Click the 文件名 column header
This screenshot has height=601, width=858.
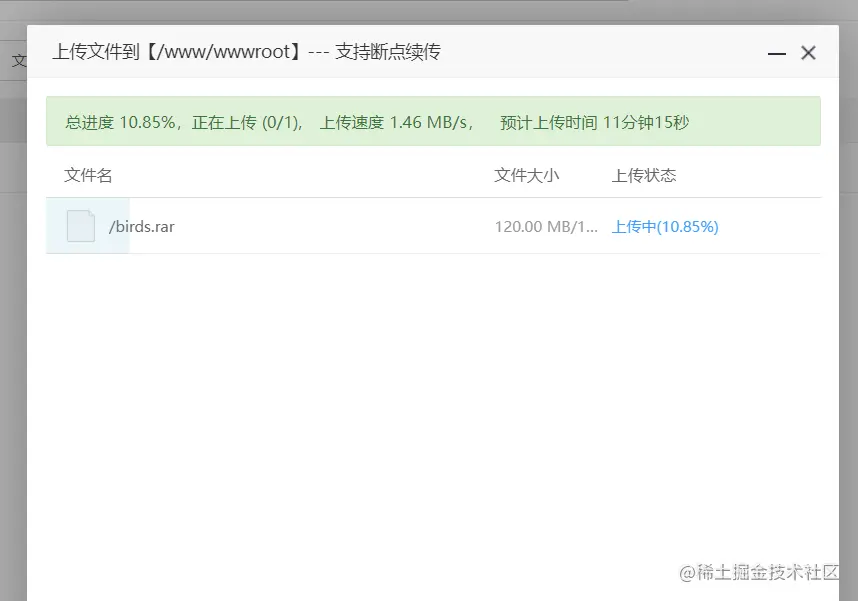click(88, 175)
